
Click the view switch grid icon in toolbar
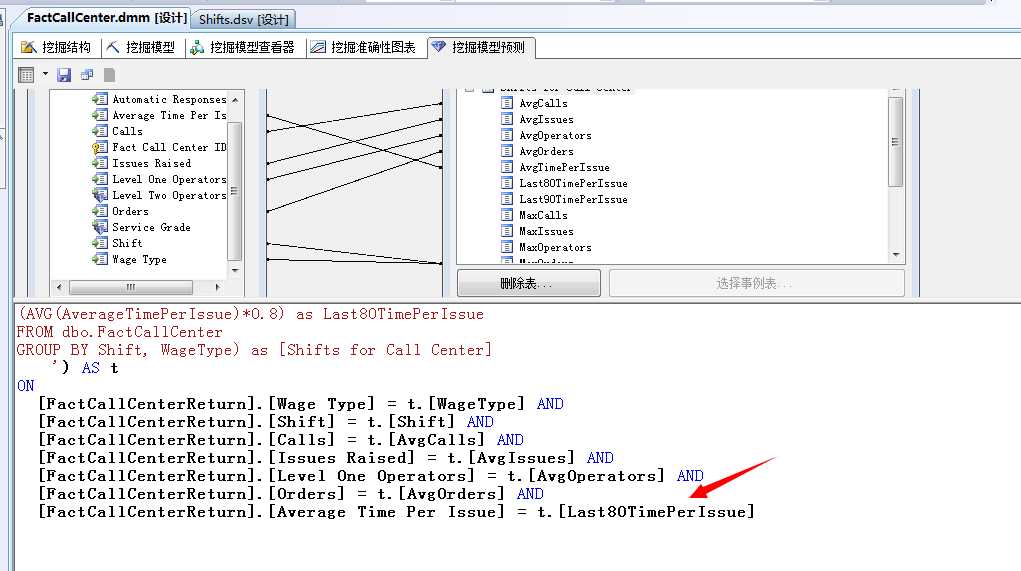pyautogui.click(x=26, y=75)
